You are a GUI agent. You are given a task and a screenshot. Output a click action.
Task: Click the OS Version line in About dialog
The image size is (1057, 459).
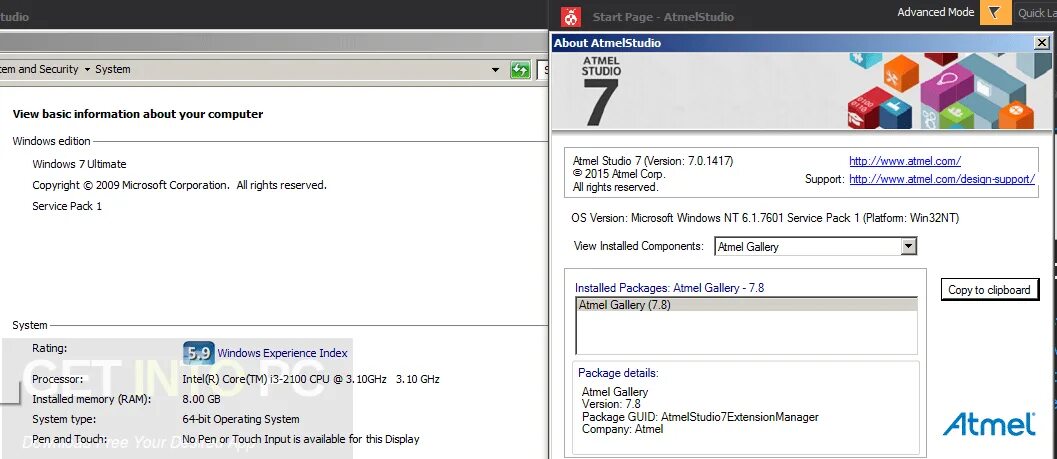pyautogui.click(x=765, y=218)
